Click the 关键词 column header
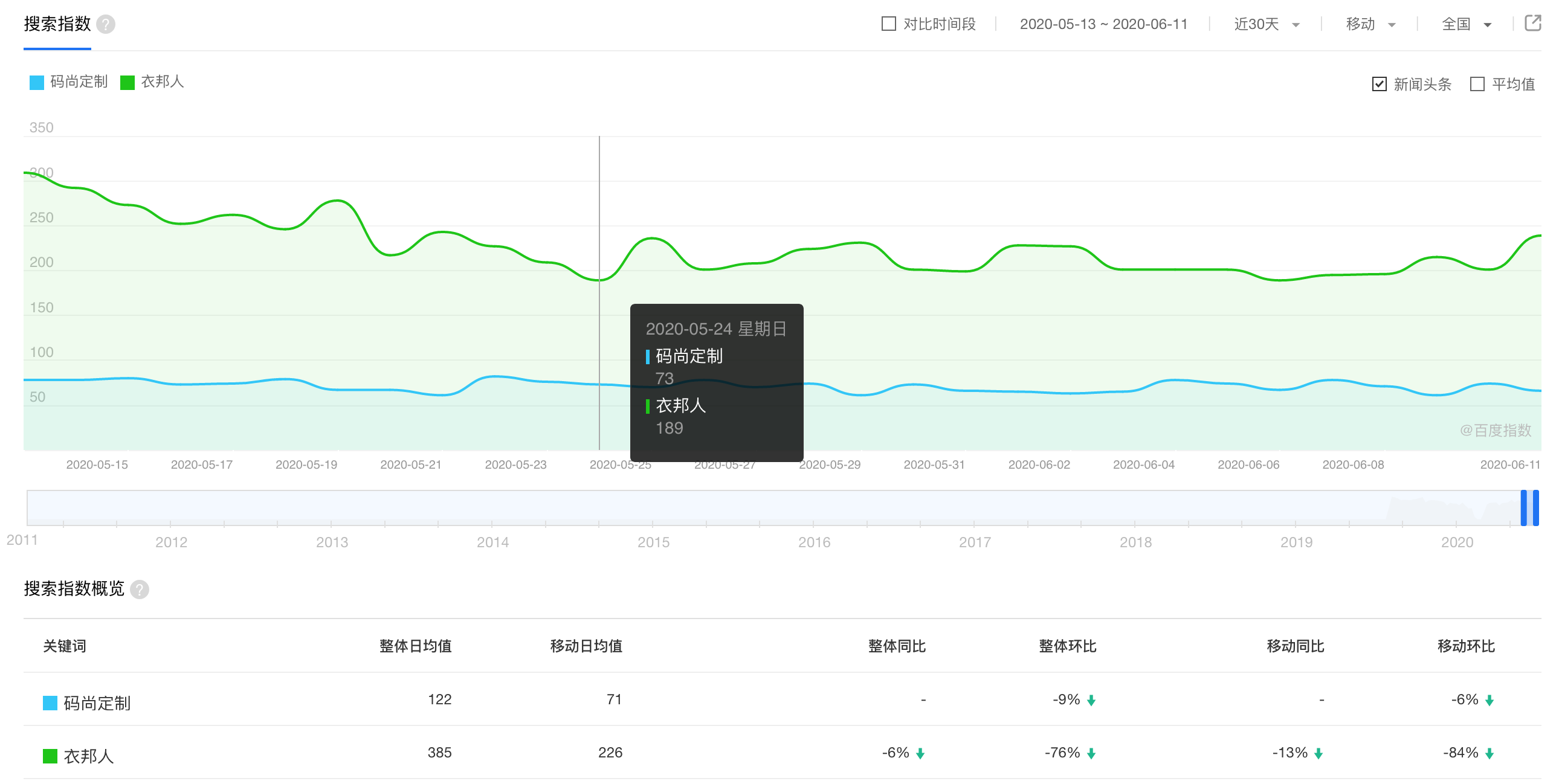 pyautogui.click(x=65, y=646)
